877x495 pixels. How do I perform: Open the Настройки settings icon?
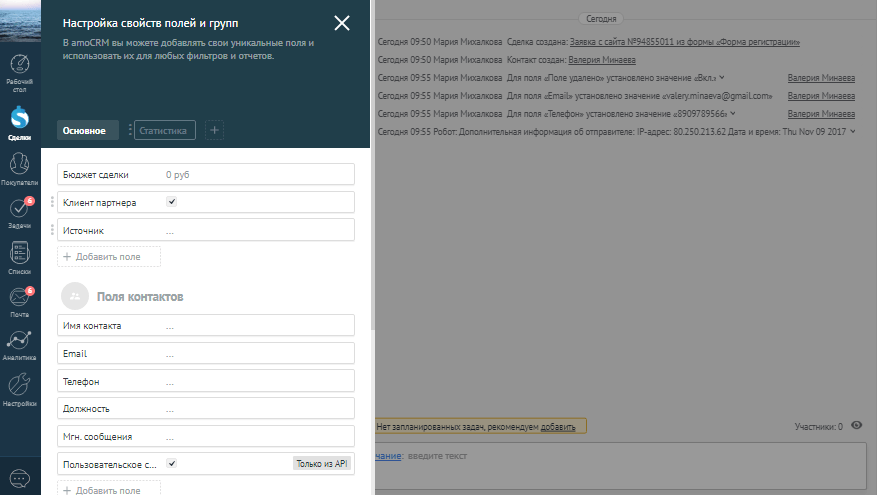[x=20, y=386]
